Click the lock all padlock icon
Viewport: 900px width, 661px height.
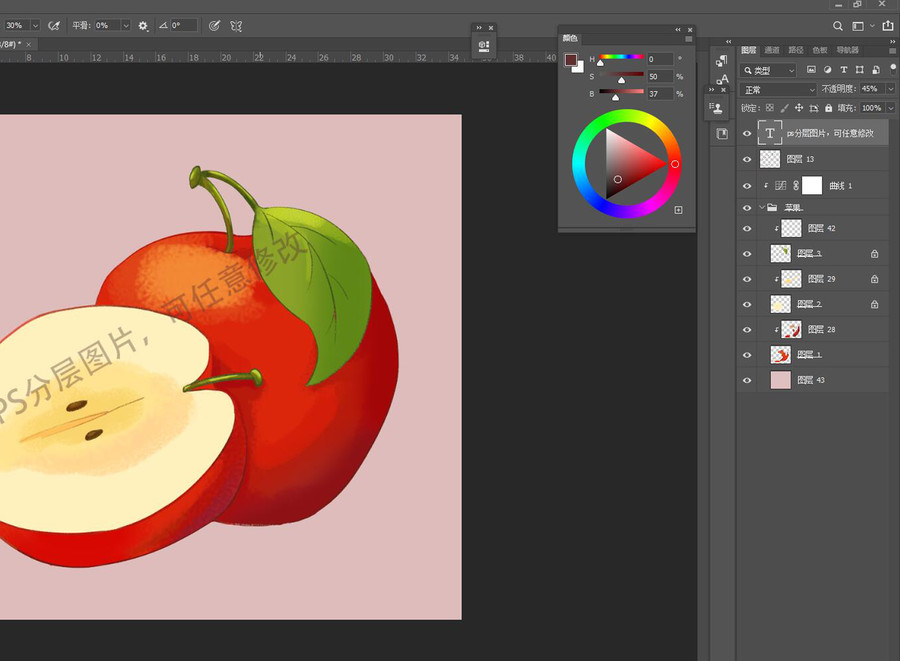[828, 108]
